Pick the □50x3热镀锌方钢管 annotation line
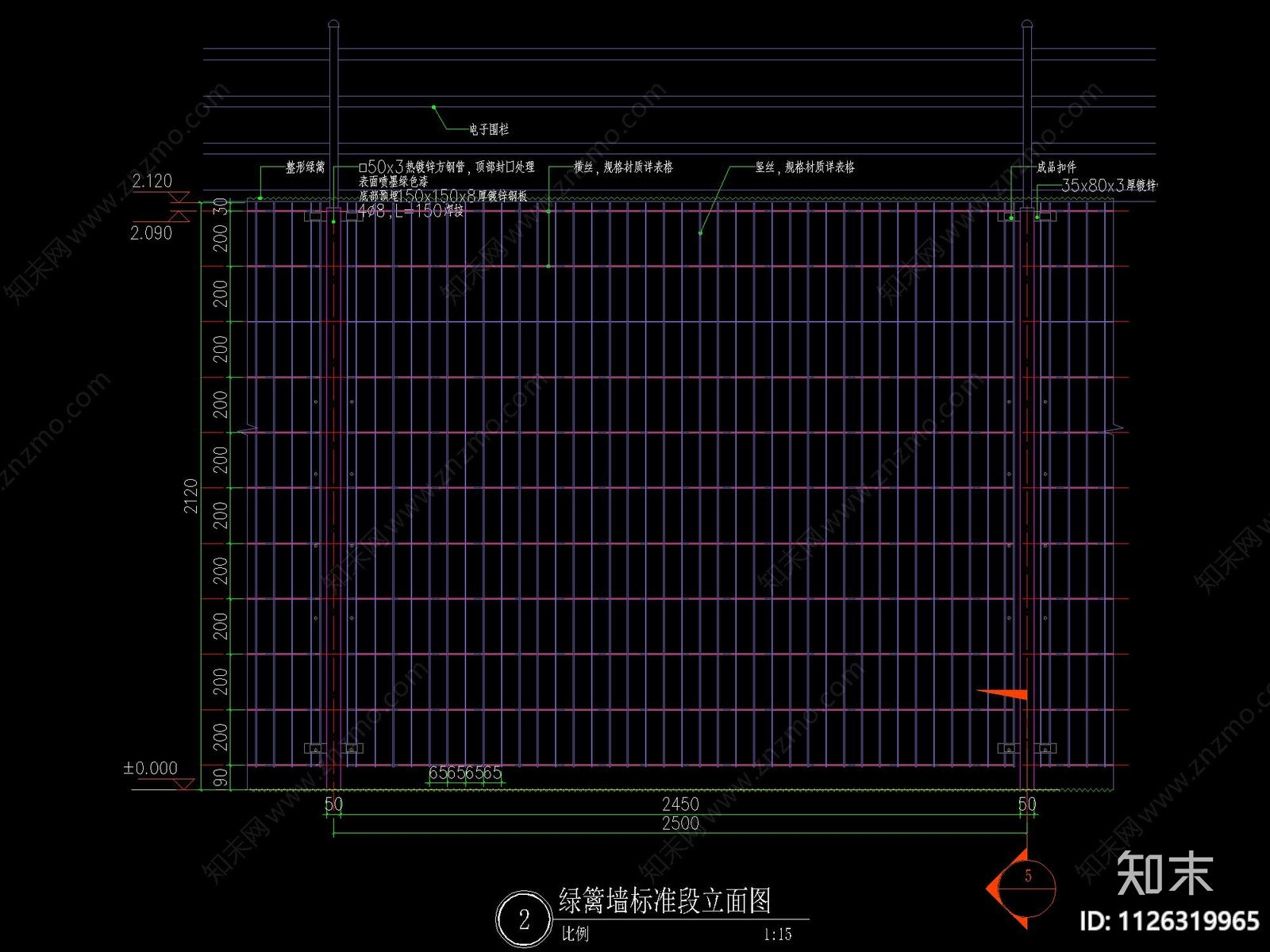Image resolution: width=1270 pixels, height=952 pixels. coord(446,167)
